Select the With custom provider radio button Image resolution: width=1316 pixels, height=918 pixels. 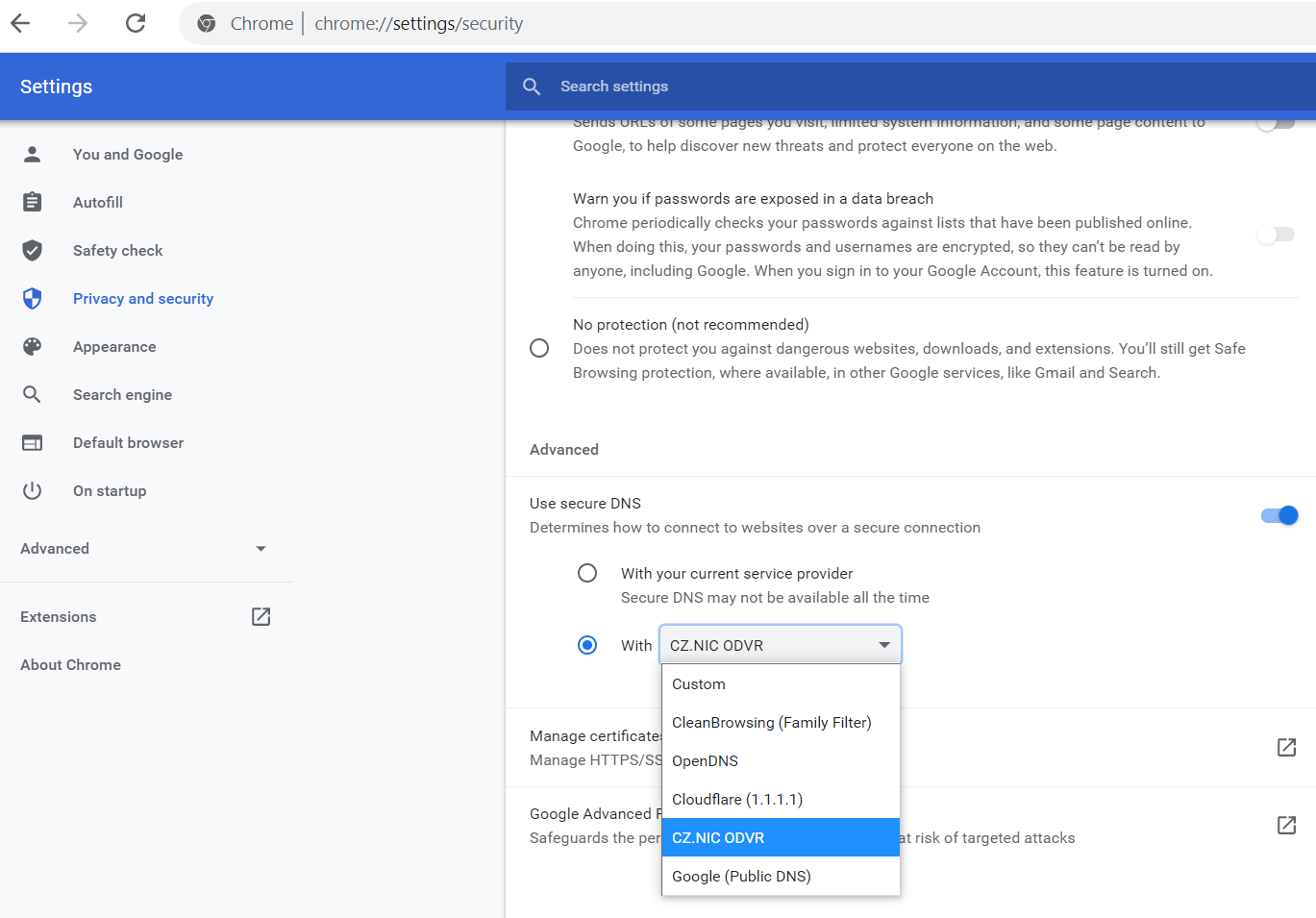(587, 645)
